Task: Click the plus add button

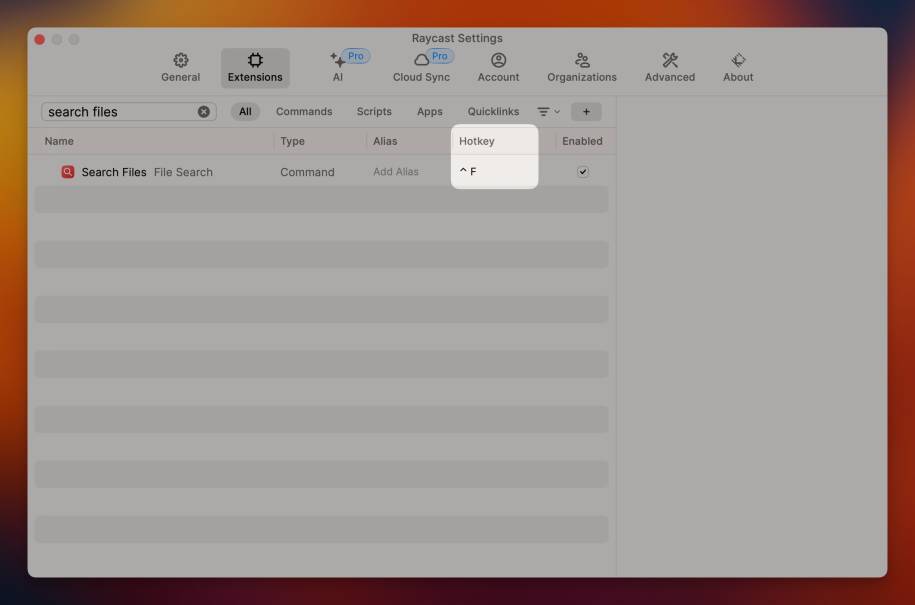Action: click(x=586, y=111)
